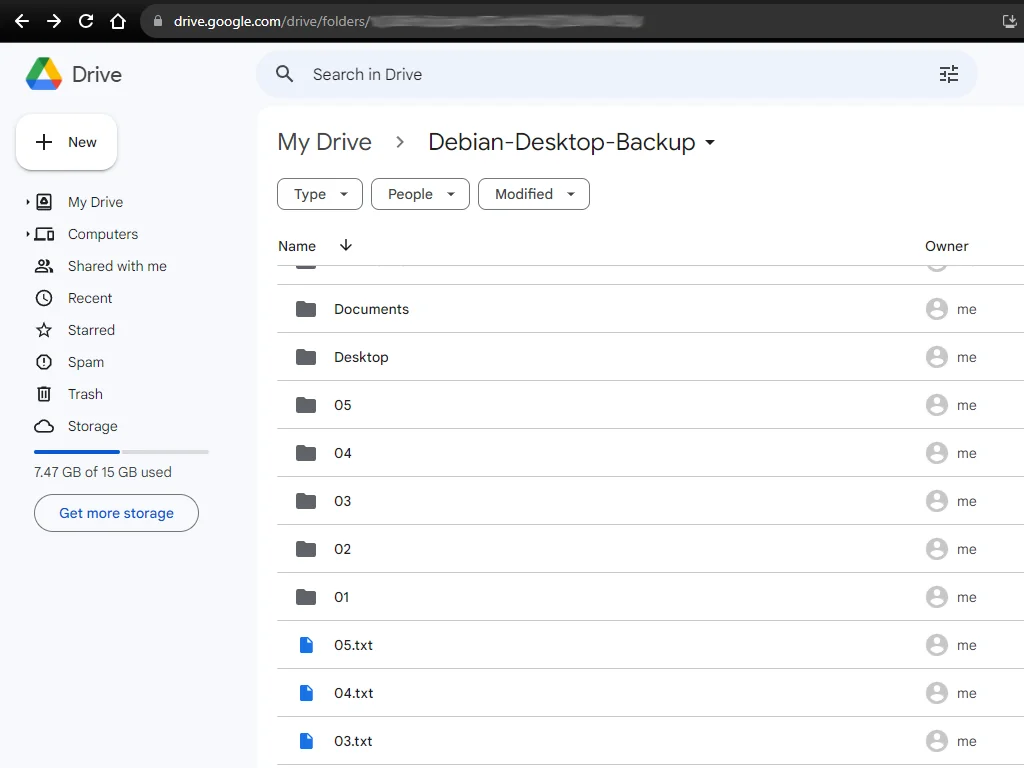Click the 03 folder icon
The image size is (1024, 768).
pos(306,501)
